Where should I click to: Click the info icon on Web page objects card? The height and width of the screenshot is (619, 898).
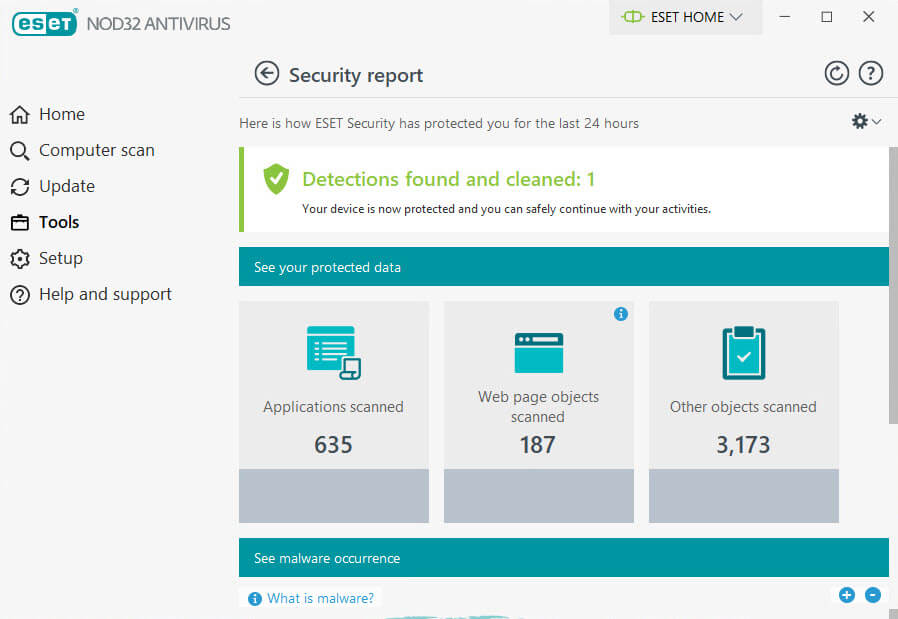coord(620,314)
